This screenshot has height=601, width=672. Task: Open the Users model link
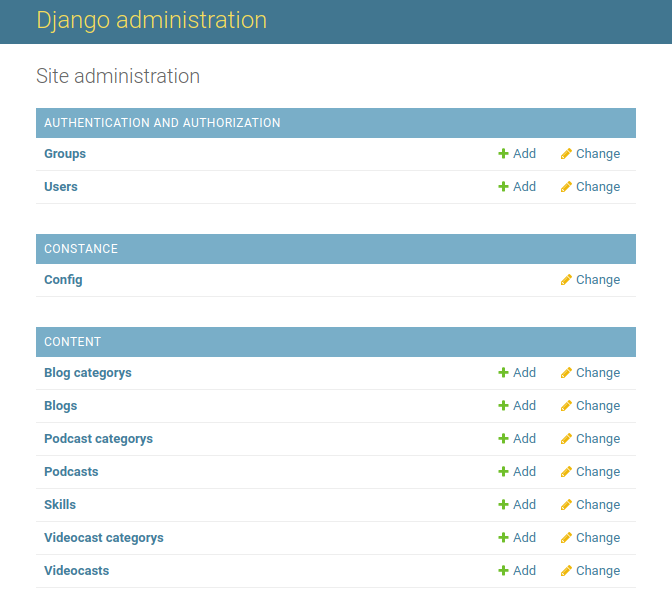[61, 186]
